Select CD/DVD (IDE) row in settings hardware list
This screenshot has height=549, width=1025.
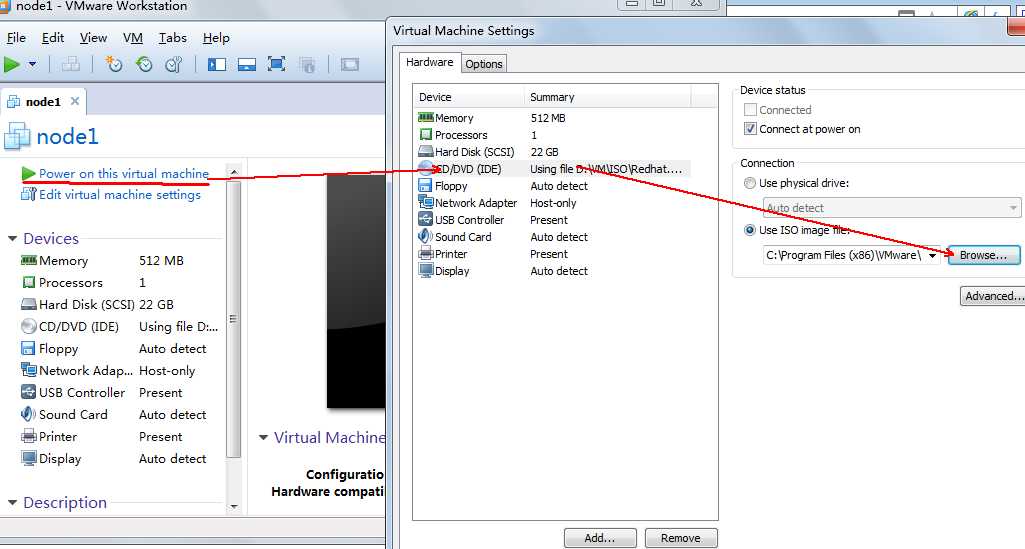tap(554, 169)
